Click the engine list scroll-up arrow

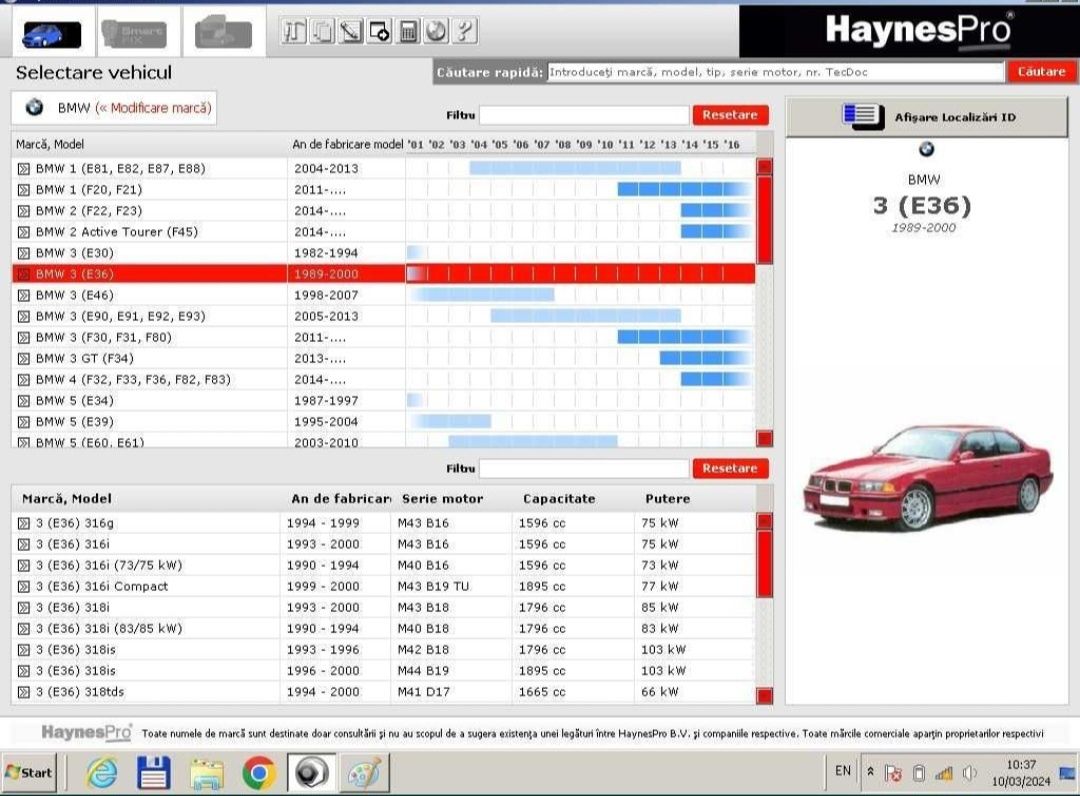[765, 521]
